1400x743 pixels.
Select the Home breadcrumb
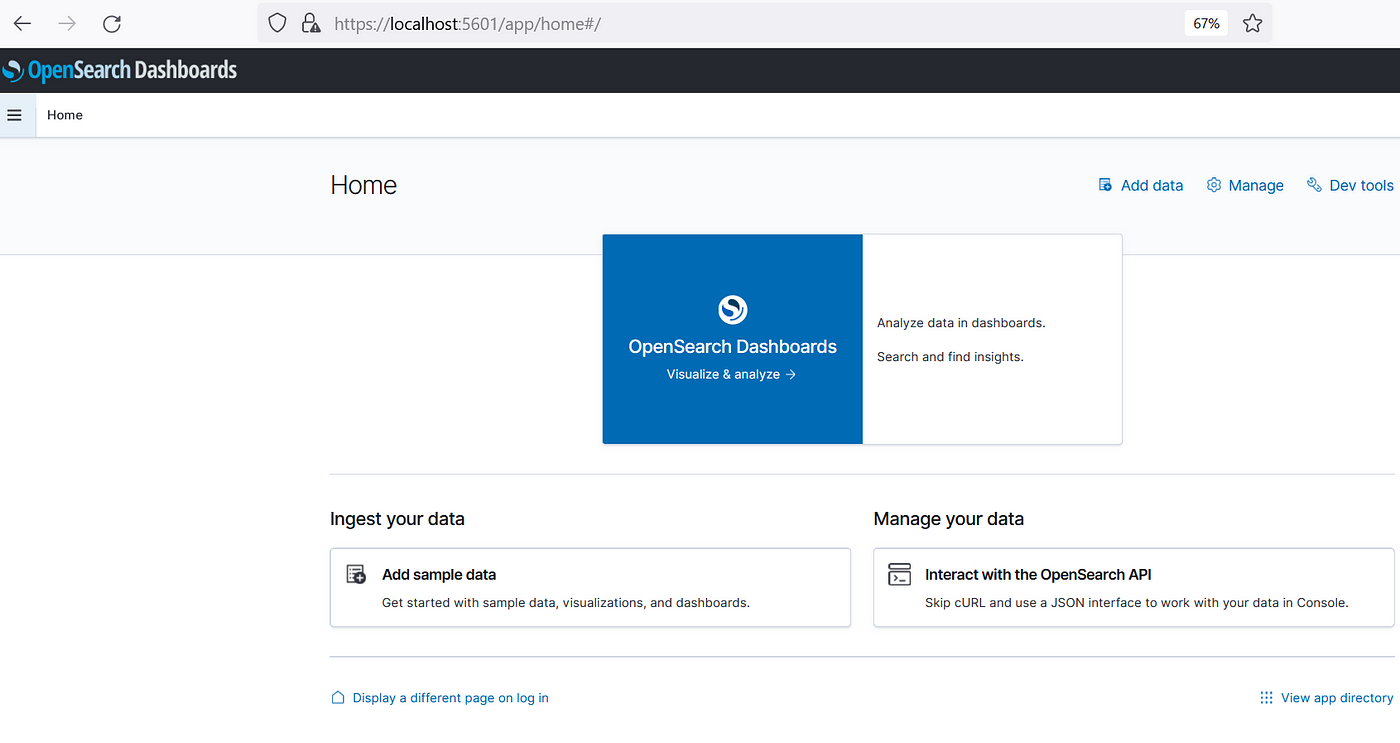pos(65,115)
